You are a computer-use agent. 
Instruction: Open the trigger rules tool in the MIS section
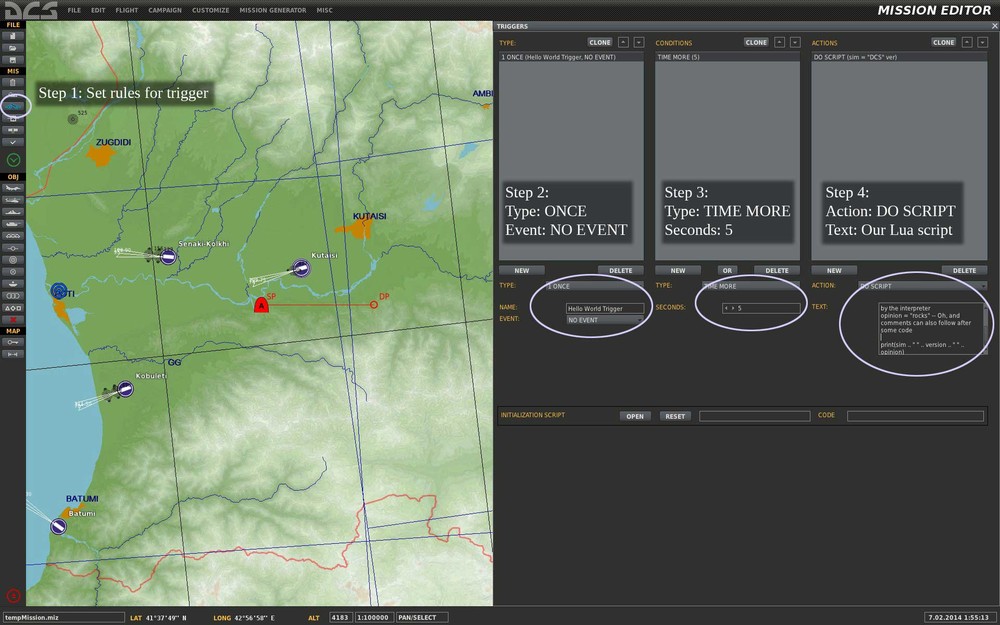point(13,106)
